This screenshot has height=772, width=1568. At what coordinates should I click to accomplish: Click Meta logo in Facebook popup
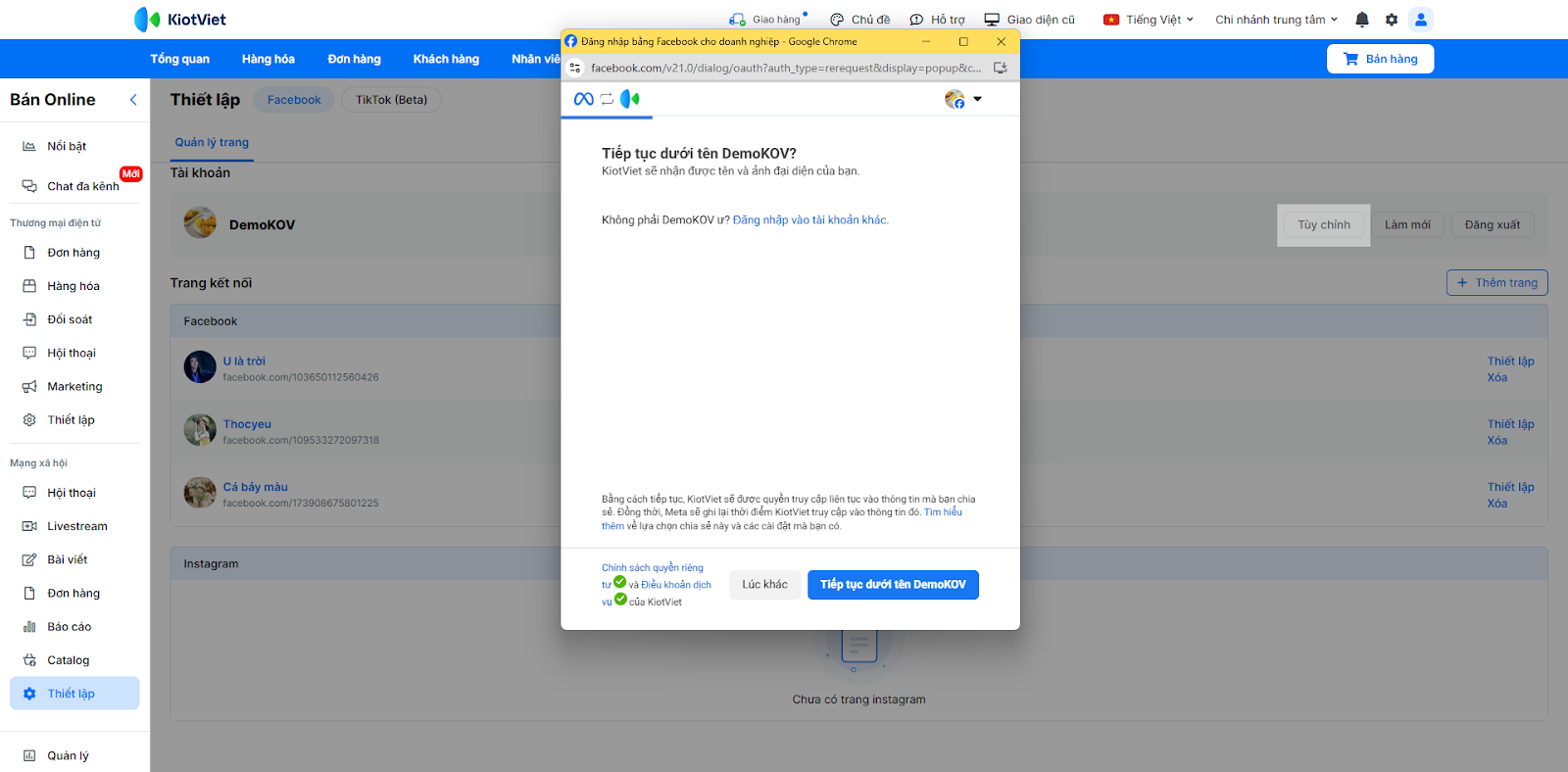tap(583, 99)
